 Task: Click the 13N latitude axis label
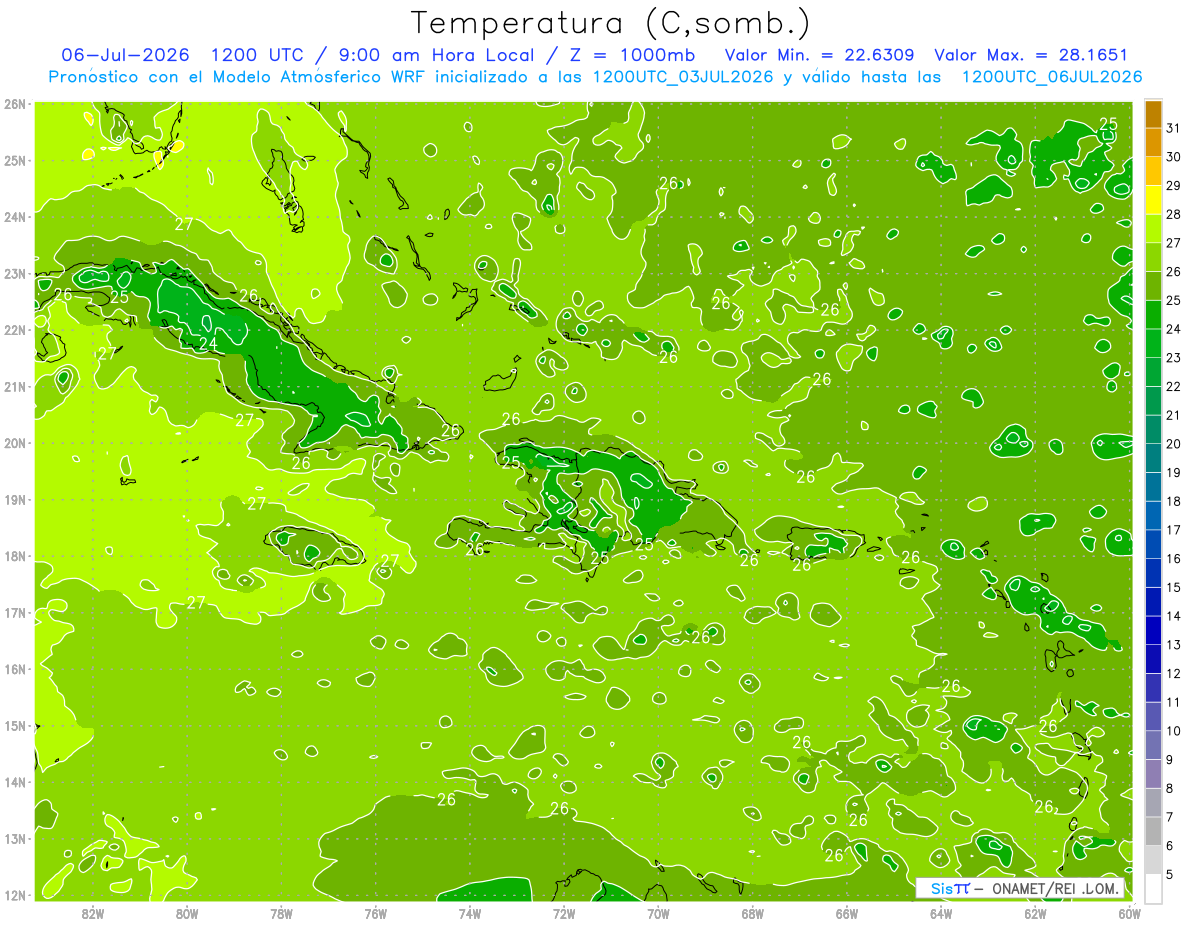click(x=14, y=838)
